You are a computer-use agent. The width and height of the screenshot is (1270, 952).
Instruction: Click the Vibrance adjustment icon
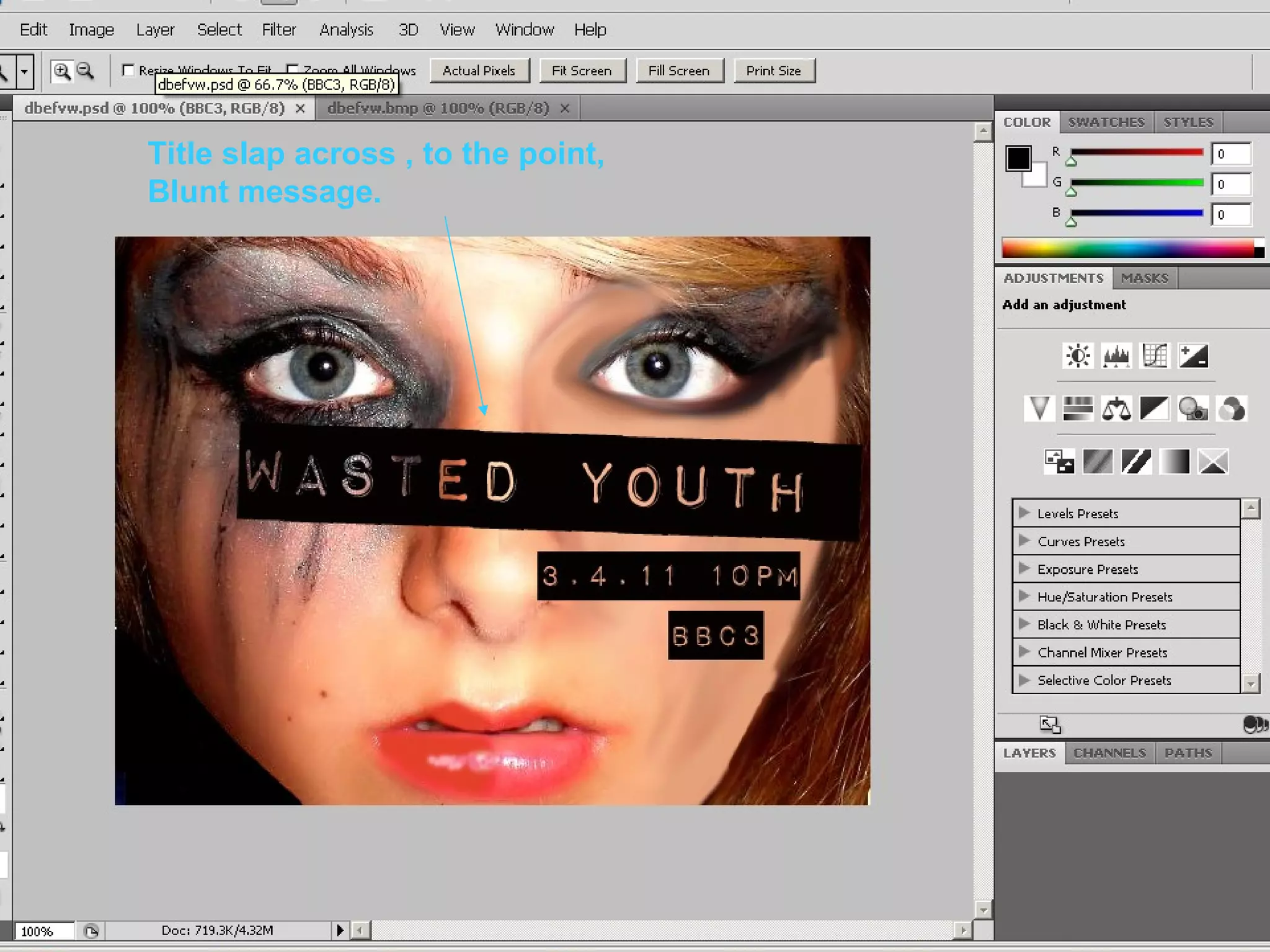point(1039,409)
